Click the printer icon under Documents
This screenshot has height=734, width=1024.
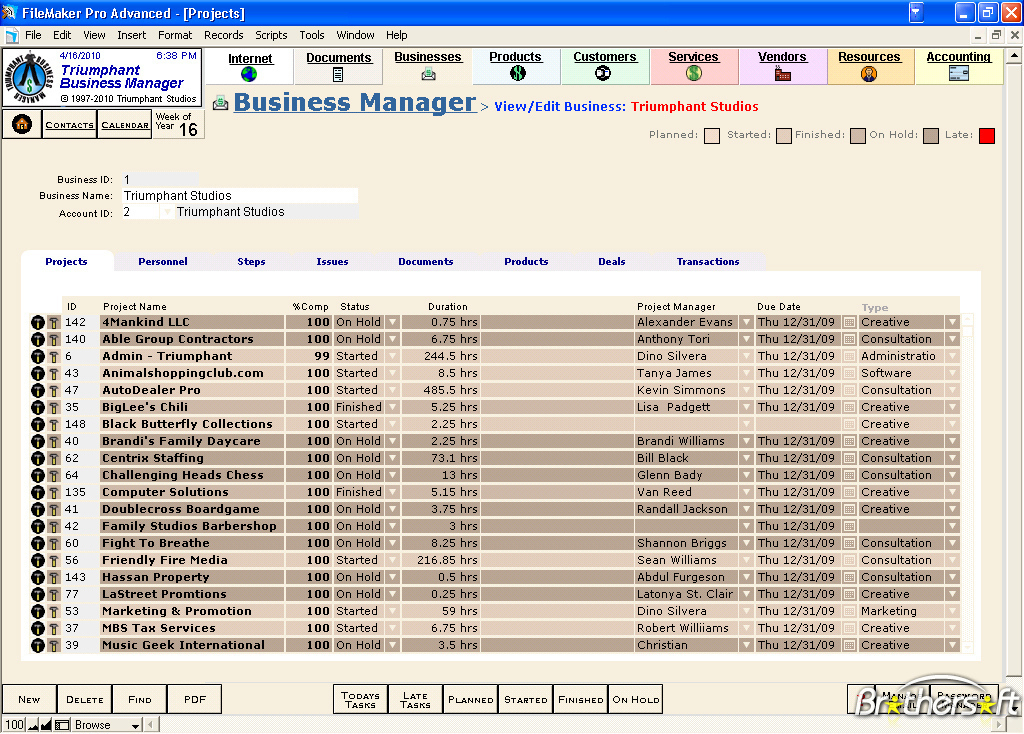click(338, 73)
